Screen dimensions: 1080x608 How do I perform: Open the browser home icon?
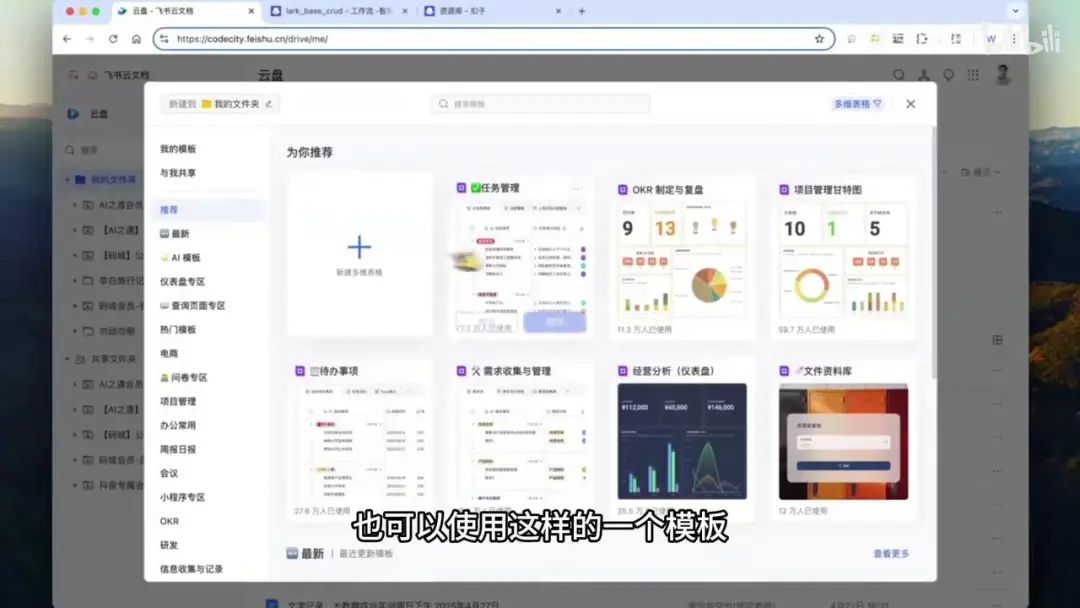pyautogui.click(x=136, y=39)
